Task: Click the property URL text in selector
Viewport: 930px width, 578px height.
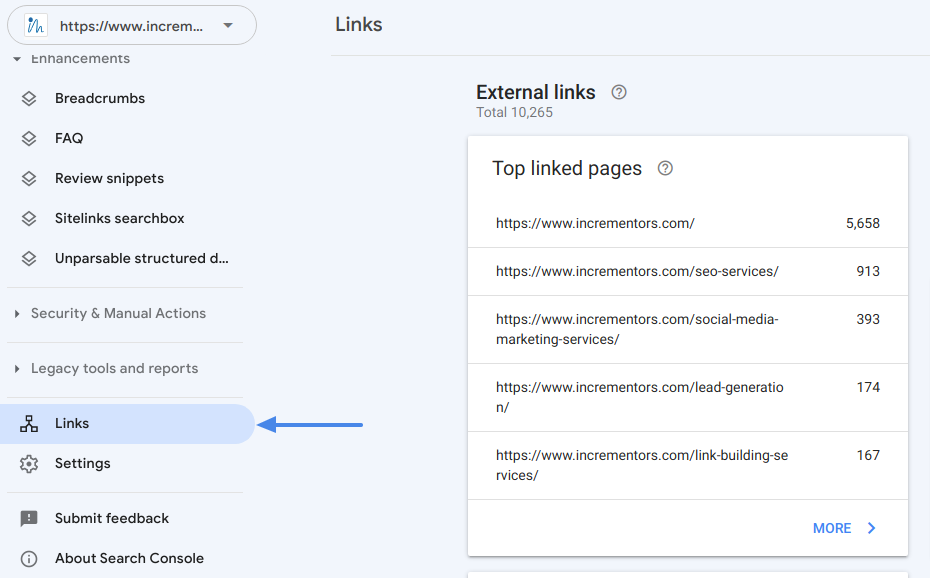Action: click(x=131, y=26)
